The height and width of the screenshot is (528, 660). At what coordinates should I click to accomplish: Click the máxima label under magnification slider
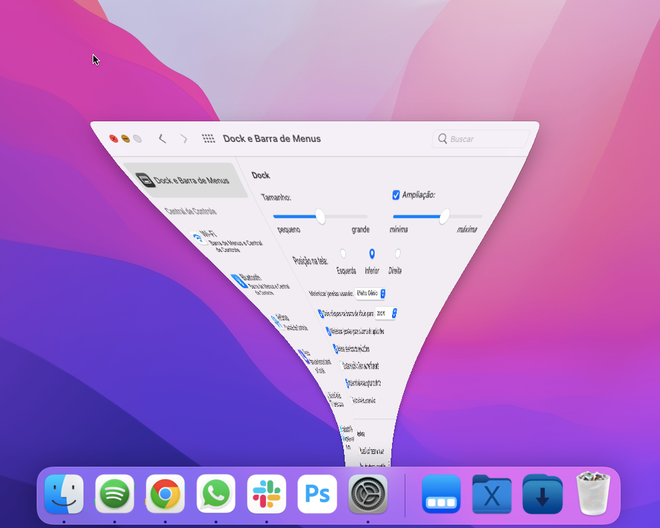467,229
